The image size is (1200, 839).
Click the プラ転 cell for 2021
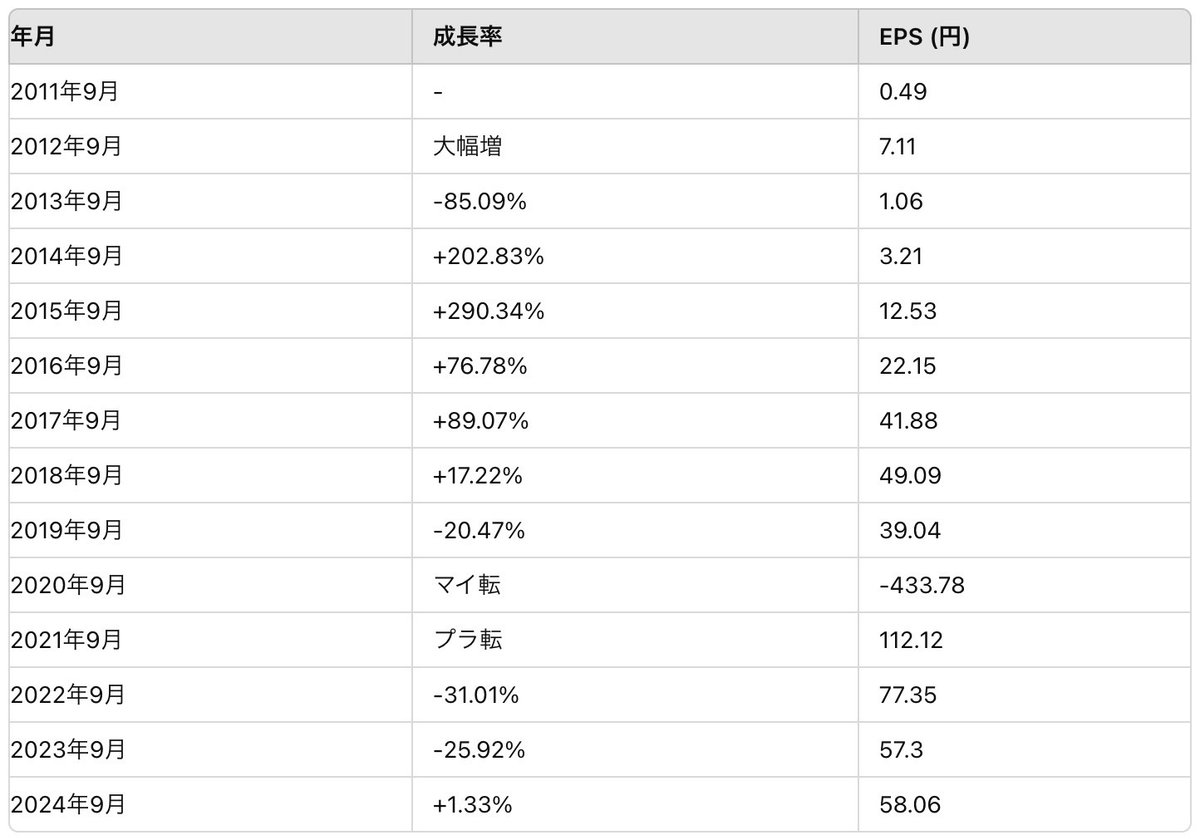point(467,639)
